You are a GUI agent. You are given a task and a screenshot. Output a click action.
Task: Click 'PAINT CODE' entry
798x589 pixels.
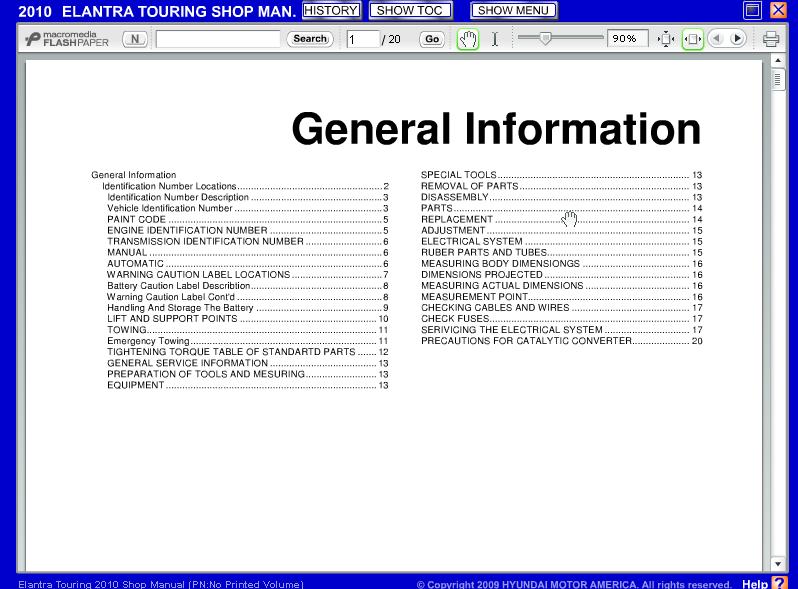tap(247, 219)
